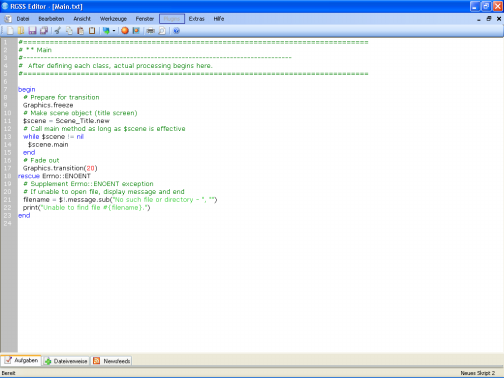Restore the Main.txt document window
Screen dimensions: 504x378
(489, 19)
